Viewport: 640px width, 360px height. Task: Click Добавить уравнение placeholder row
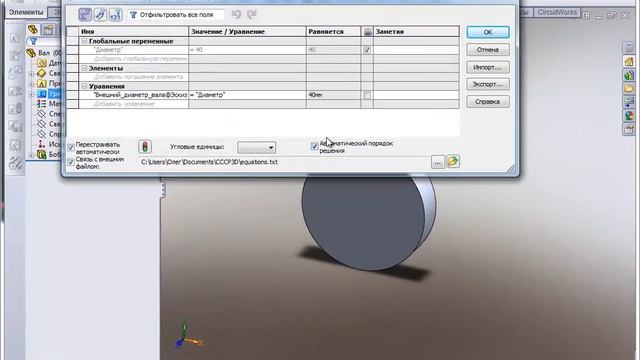[133, 104]
